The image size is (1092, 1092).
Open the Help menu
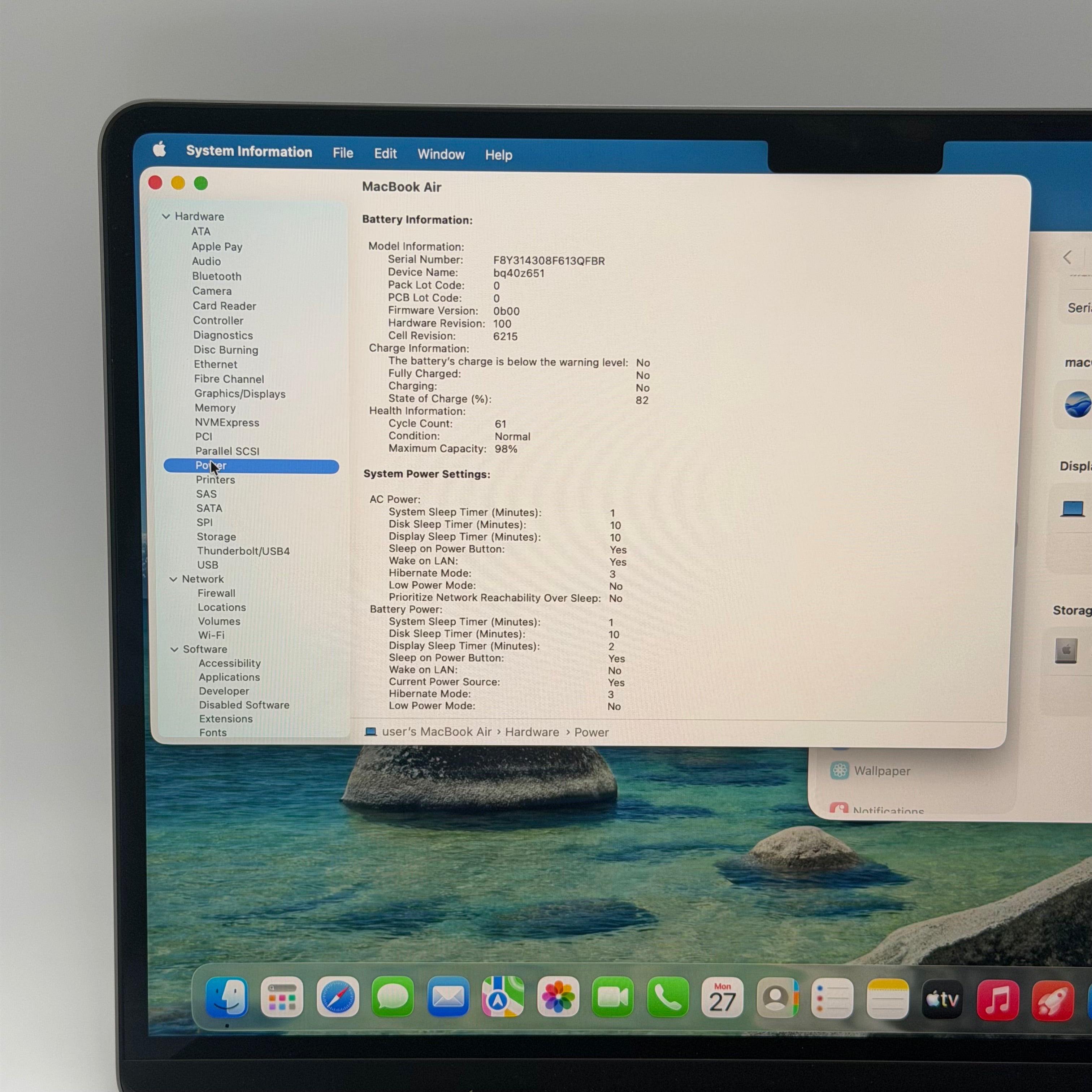(499, 155)
